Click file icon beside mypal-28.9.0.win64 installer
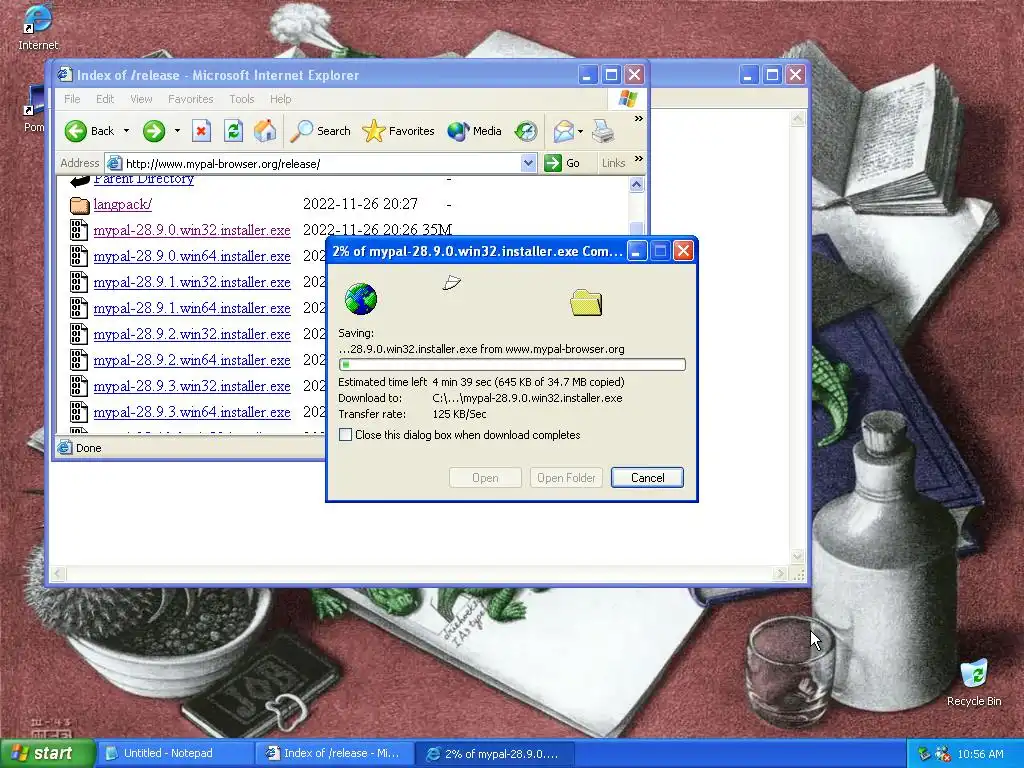 tap(79, 256)
